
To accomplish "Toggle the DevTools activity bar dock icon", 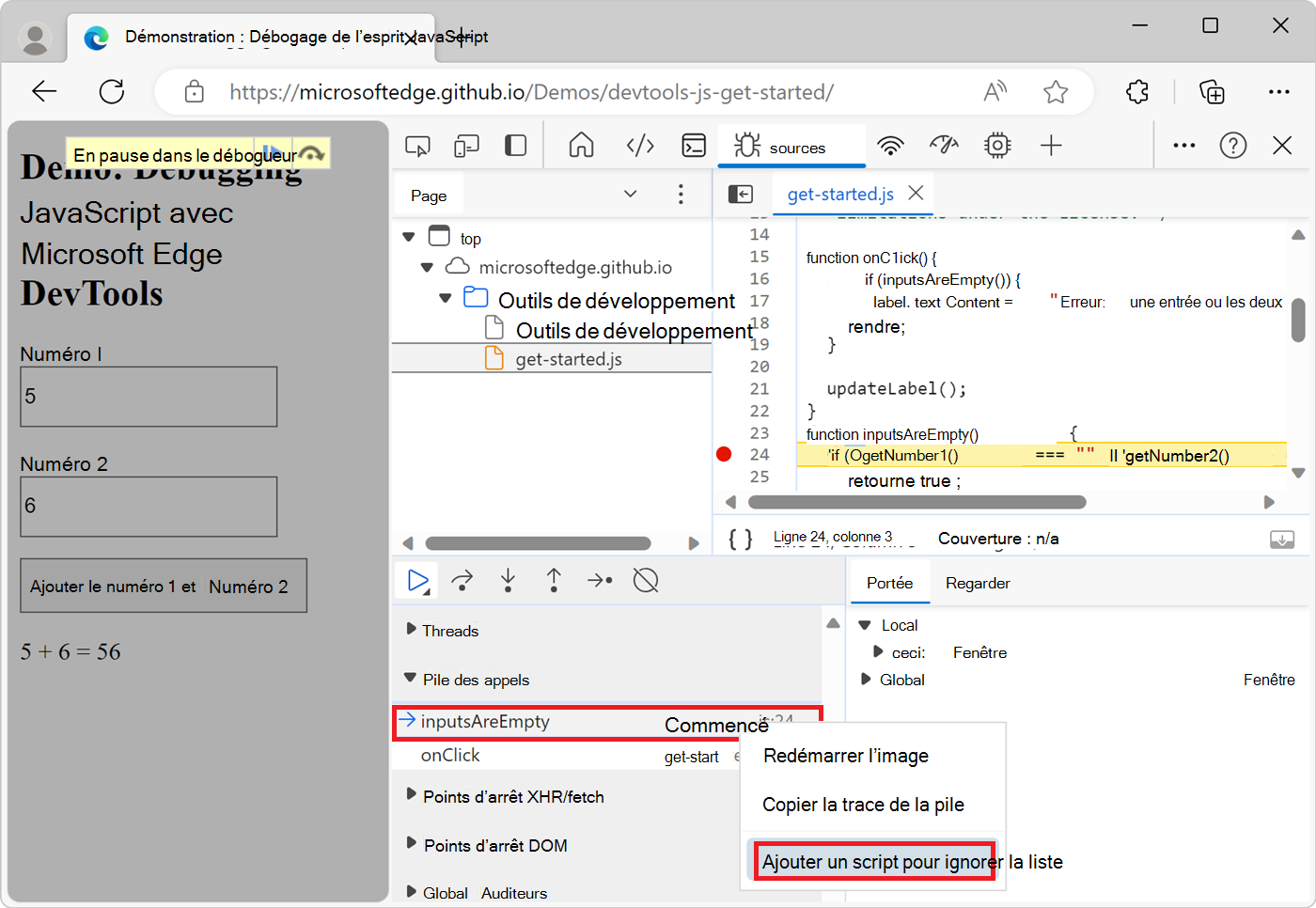I will [x=515, y=146].
